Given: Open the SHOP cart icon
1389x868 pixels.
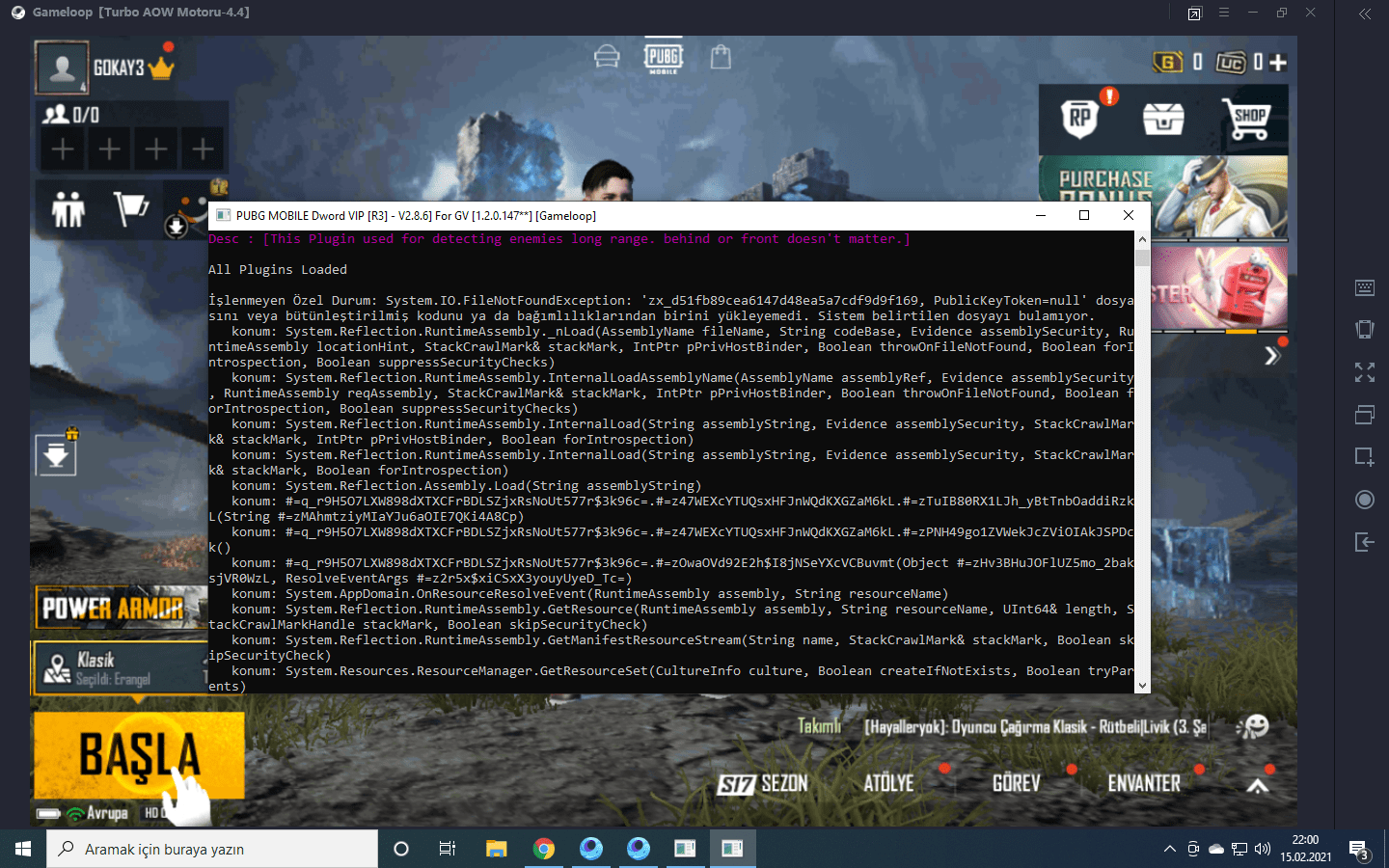Looking at the screenshot, I should pos(1246,119).
